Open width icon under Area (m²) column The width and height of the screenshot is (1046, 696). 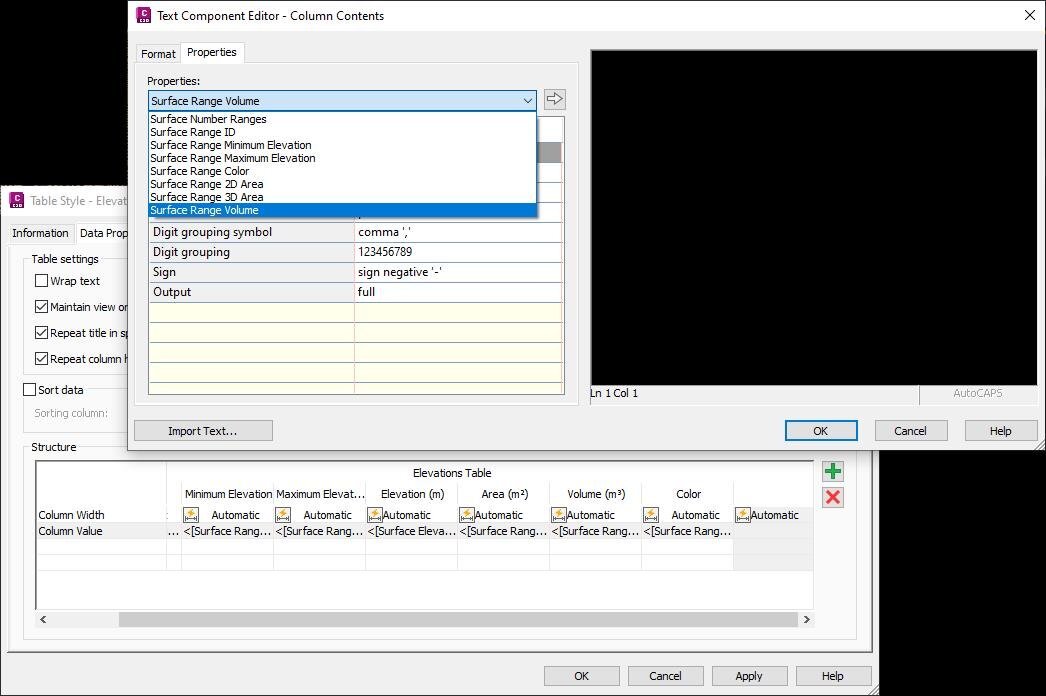pos(466,514)
